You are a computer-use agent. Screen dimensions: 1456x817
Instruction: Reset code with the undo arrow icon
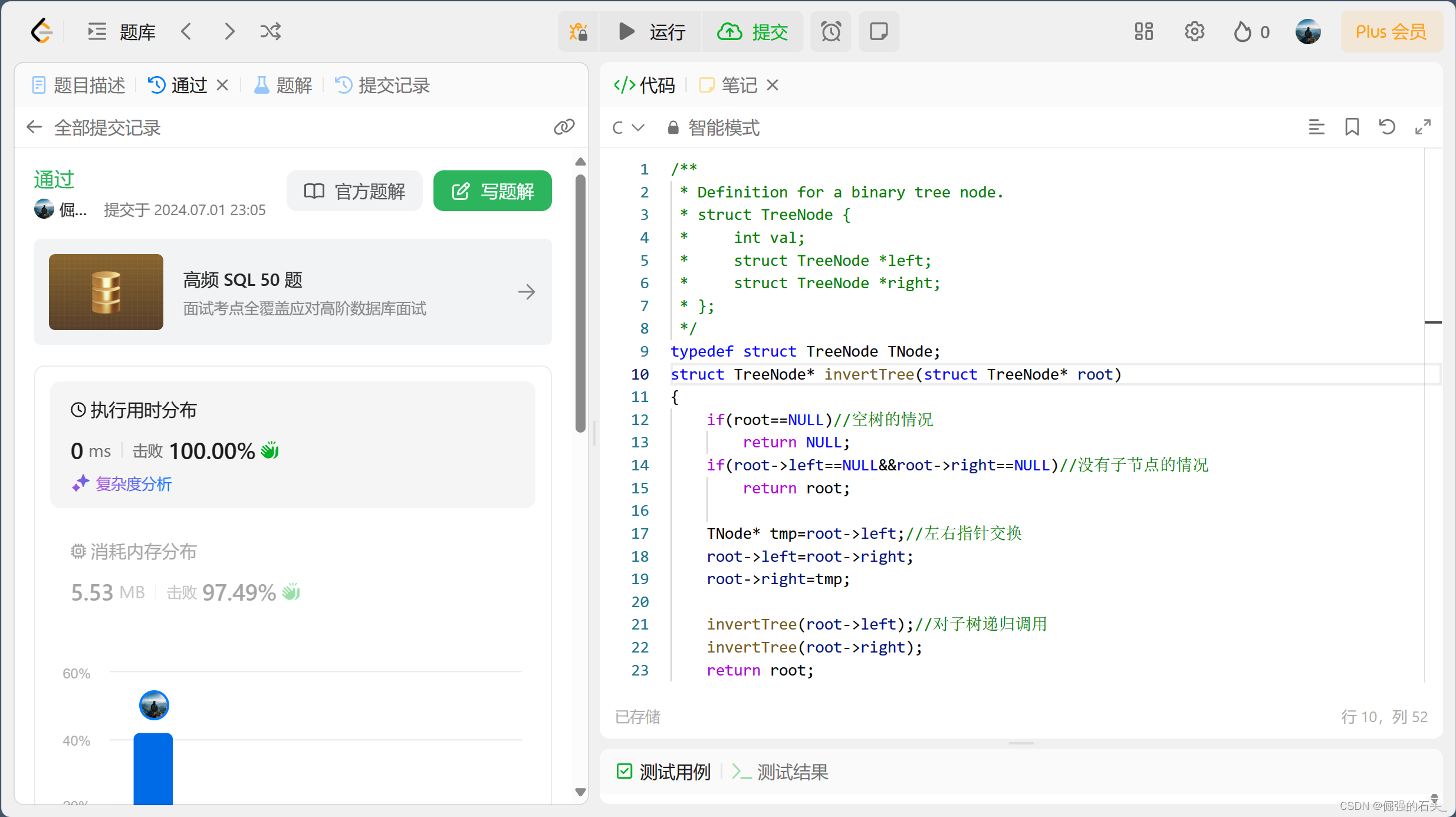point(1387,127)
